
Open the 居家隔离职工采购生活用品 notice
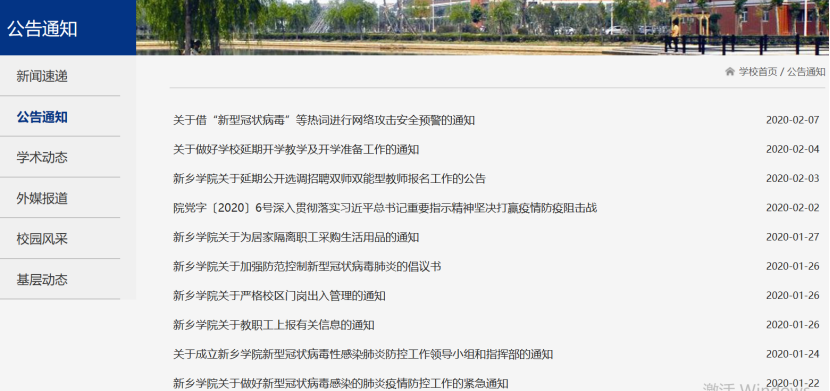296,237
